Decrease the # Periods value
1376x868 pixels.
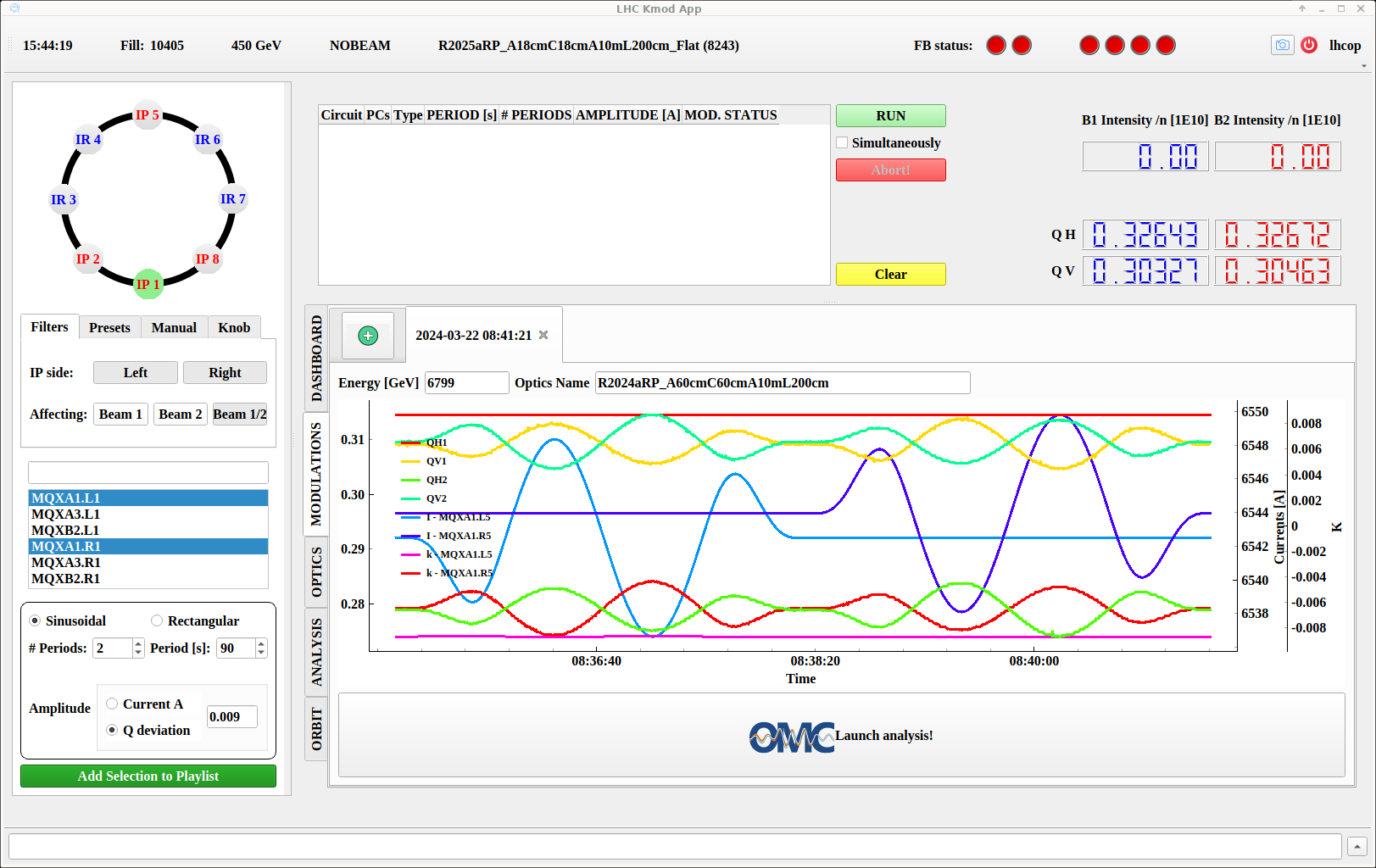(138, 653)
